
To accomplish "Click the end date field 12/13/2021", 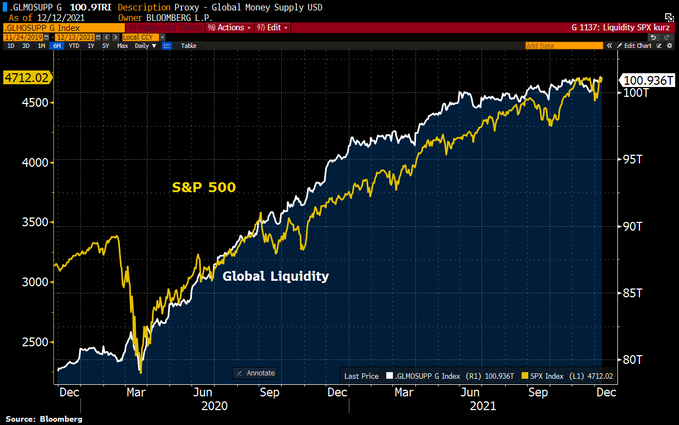I will [x=74, y=37].
